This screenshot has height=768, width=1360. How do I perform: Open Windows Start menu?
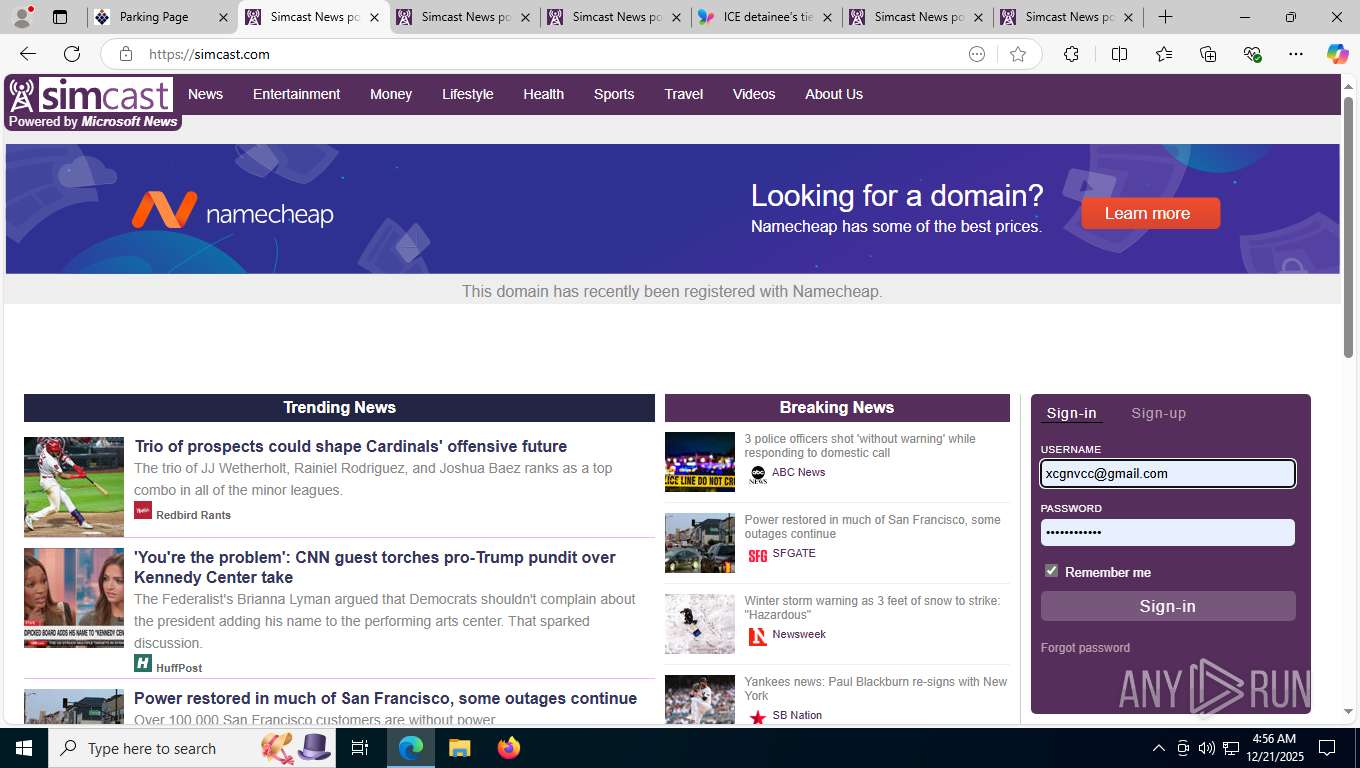pyautogui.click(x=24, y=748)
